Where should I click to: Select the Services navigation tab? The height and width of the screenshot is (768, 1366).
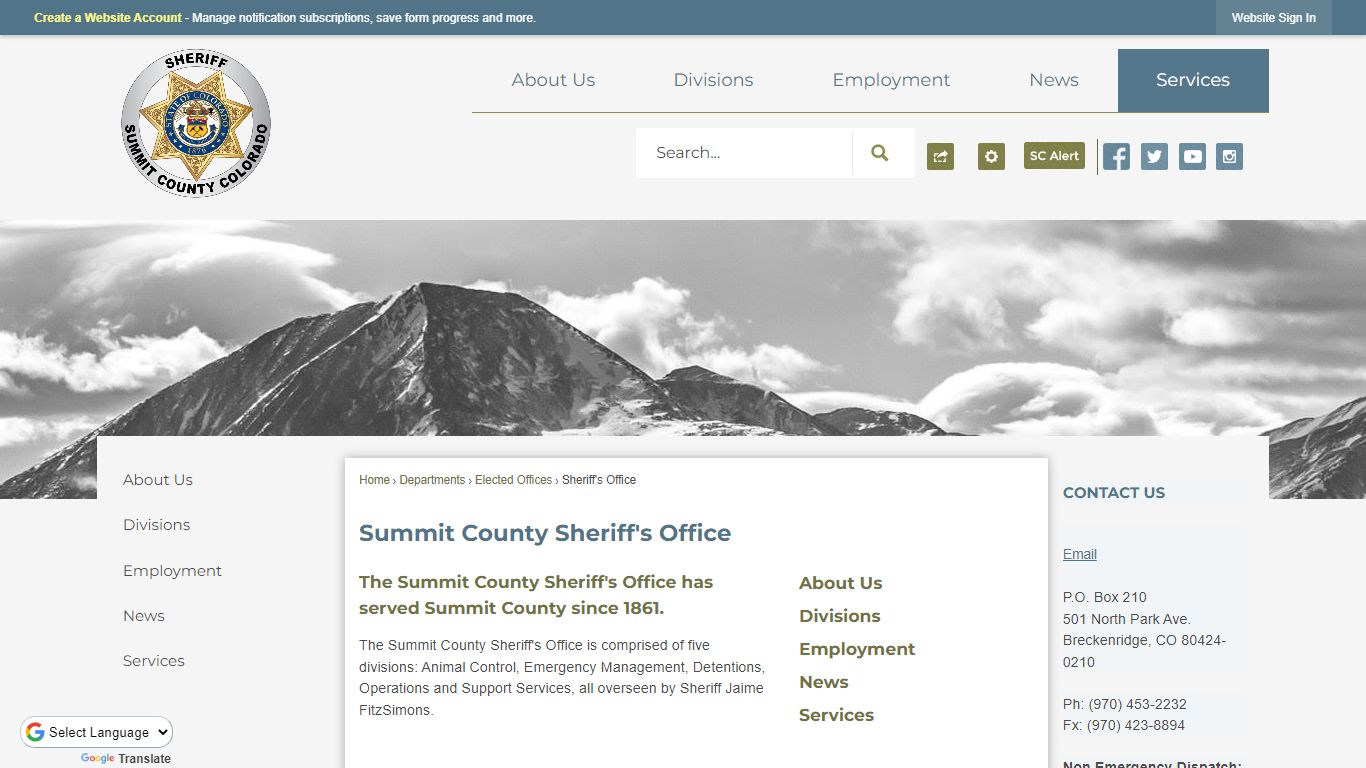[x=1192, y=80]
